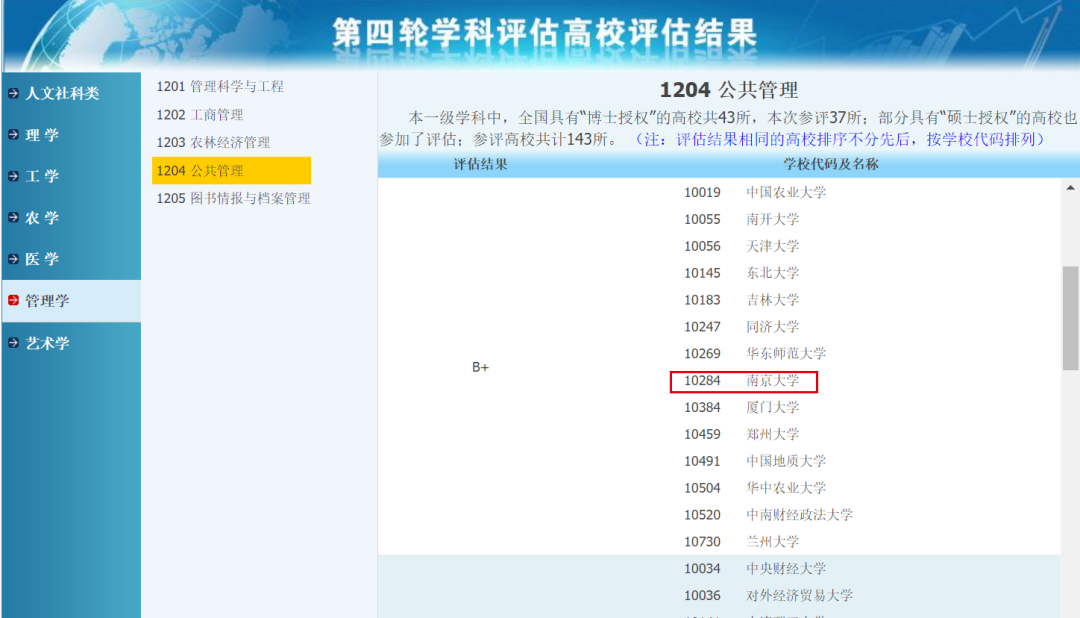Click the 10520 中南财经政法大学 row
The image size is (1080, 618).
point(768,515)
